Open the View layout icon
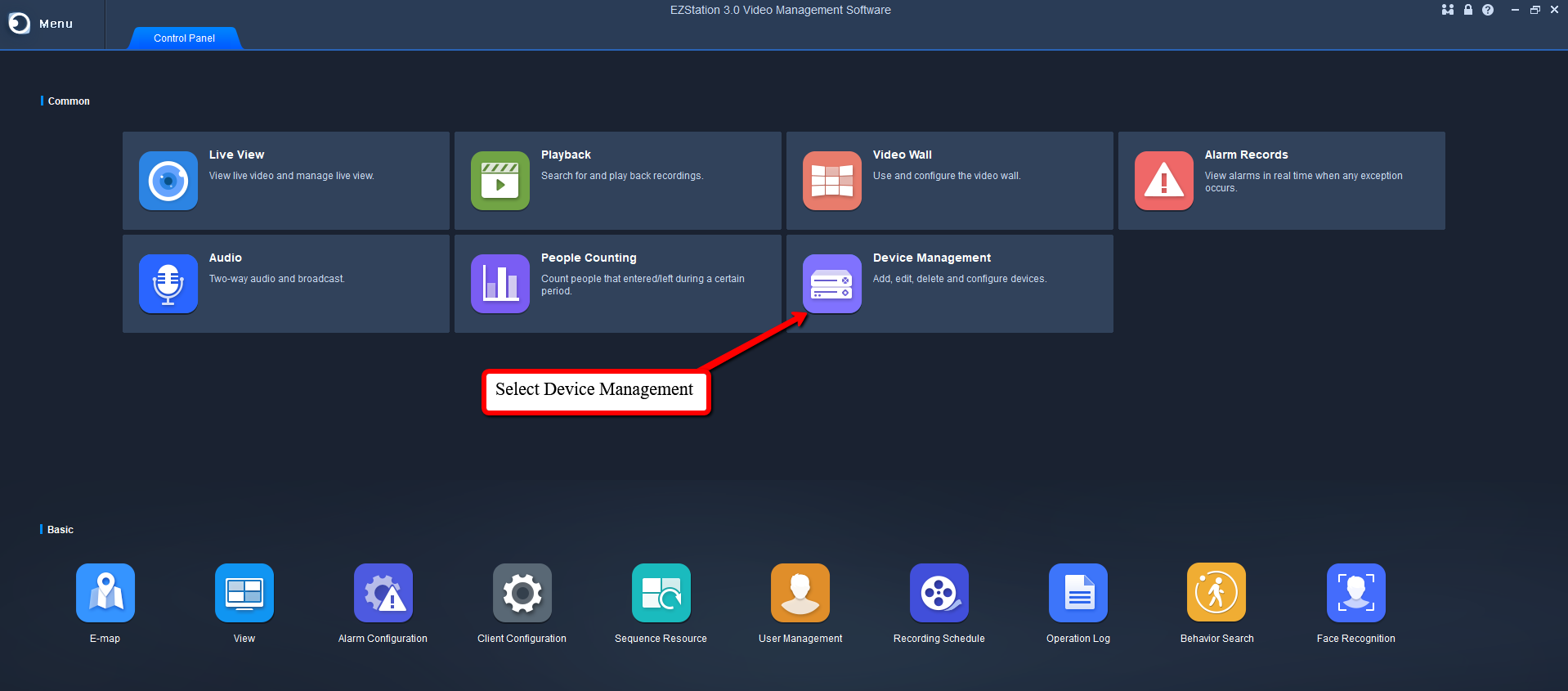 pos(244,593)
